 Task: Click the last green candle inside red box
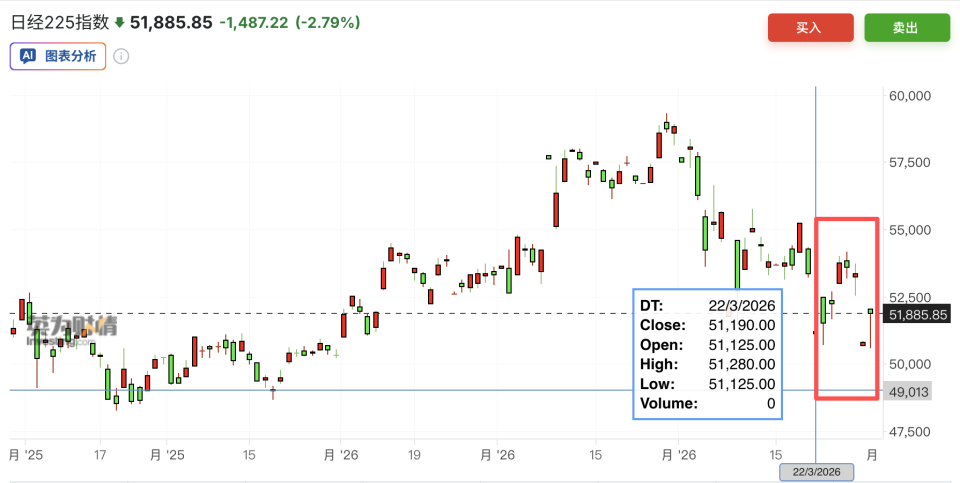pyautogui.click(x=870, y=311)
